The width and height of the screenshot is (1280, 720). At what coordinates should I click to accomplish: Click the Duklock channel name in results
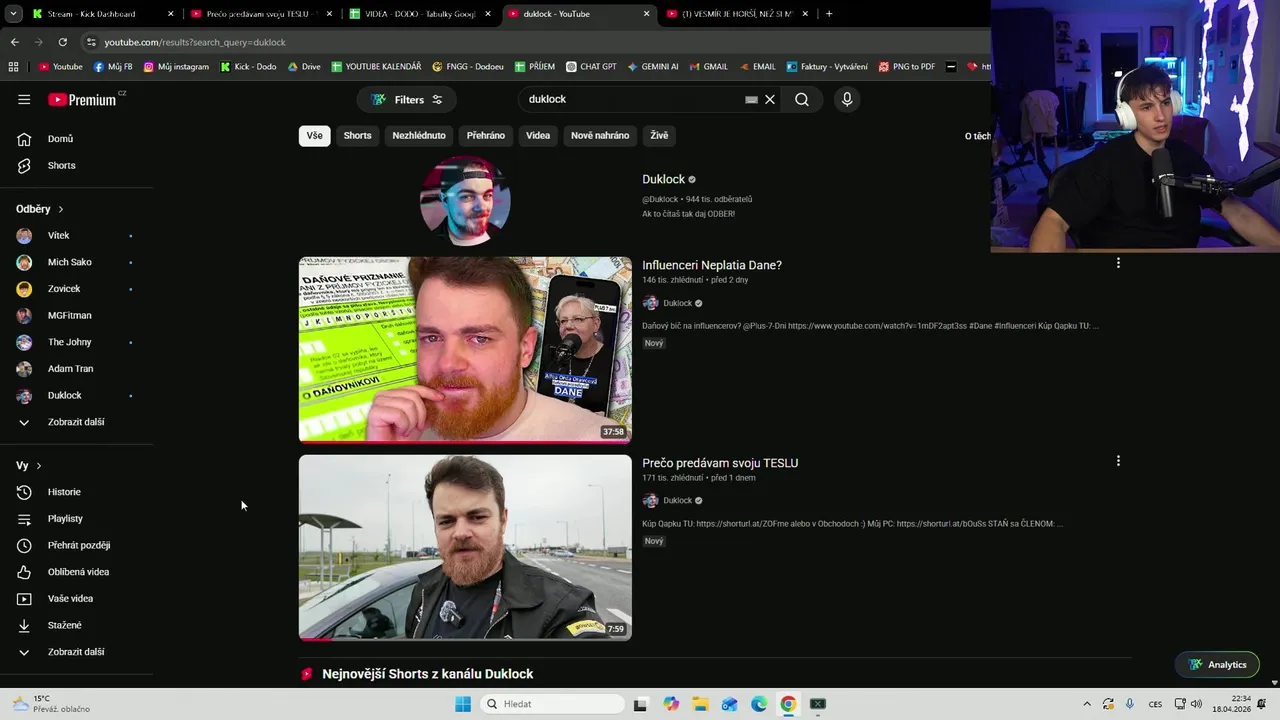pyautogui.click(x=663, y=179)
